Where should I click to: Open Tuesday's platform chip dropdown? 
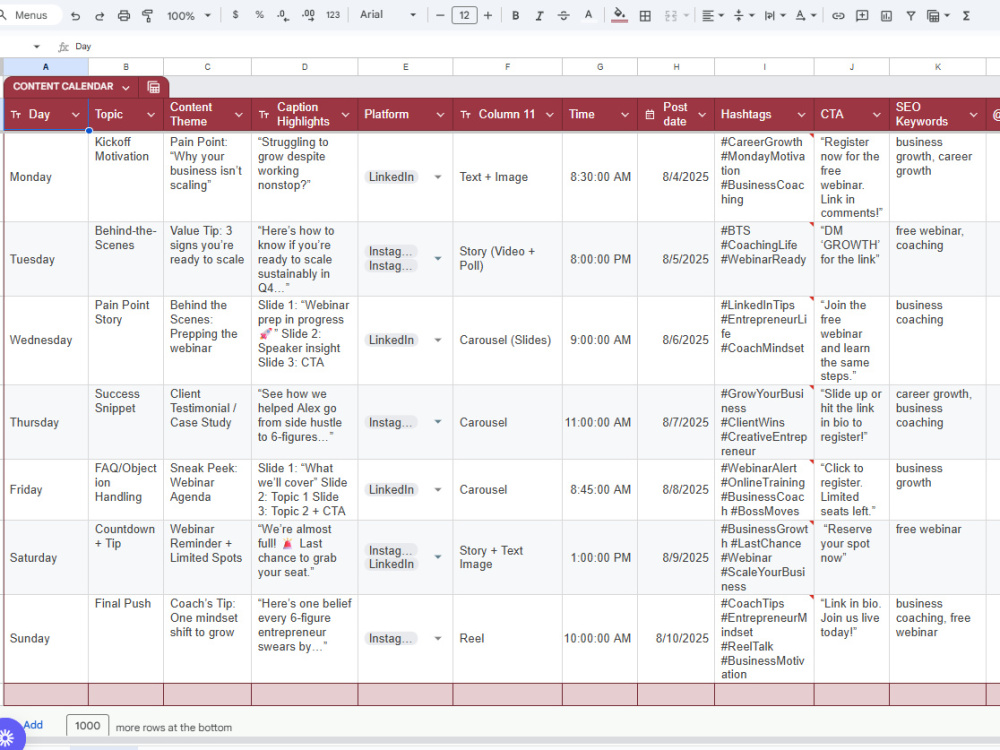438,259
